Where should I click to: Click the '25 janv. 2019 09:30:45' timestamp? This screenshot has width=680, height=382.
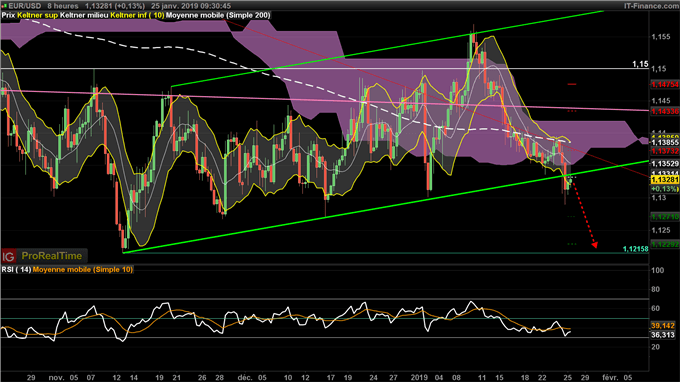click(x=191, y=6)
